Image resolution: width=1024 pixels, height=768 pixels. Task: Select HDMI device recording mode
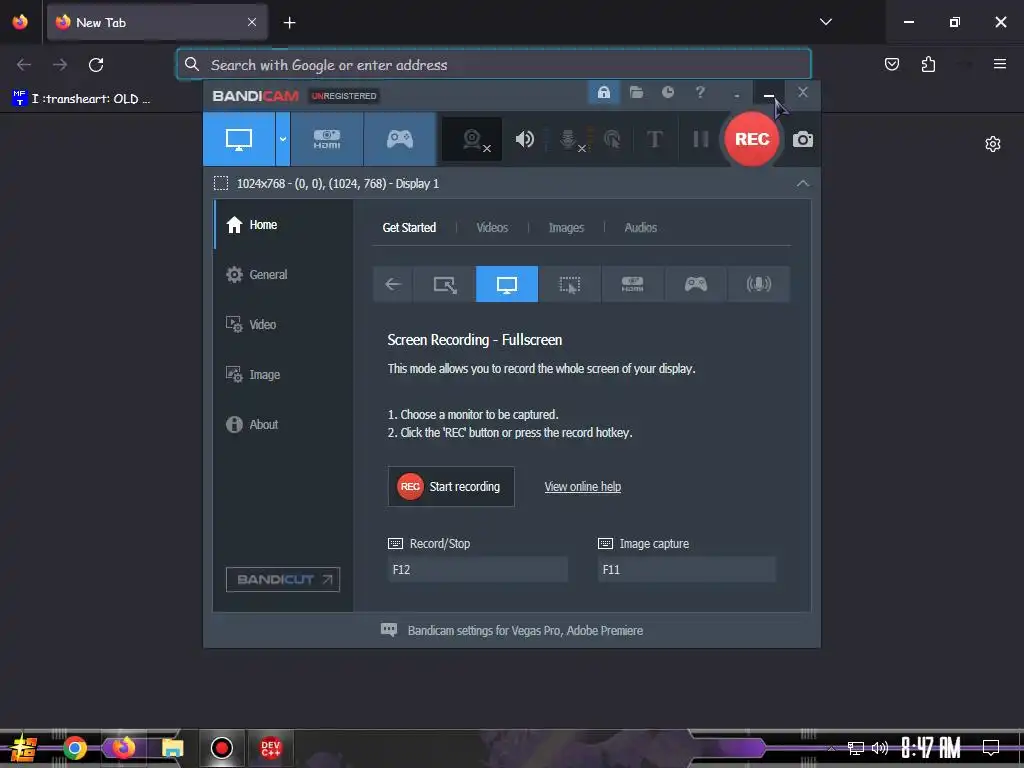click(327, 138)
